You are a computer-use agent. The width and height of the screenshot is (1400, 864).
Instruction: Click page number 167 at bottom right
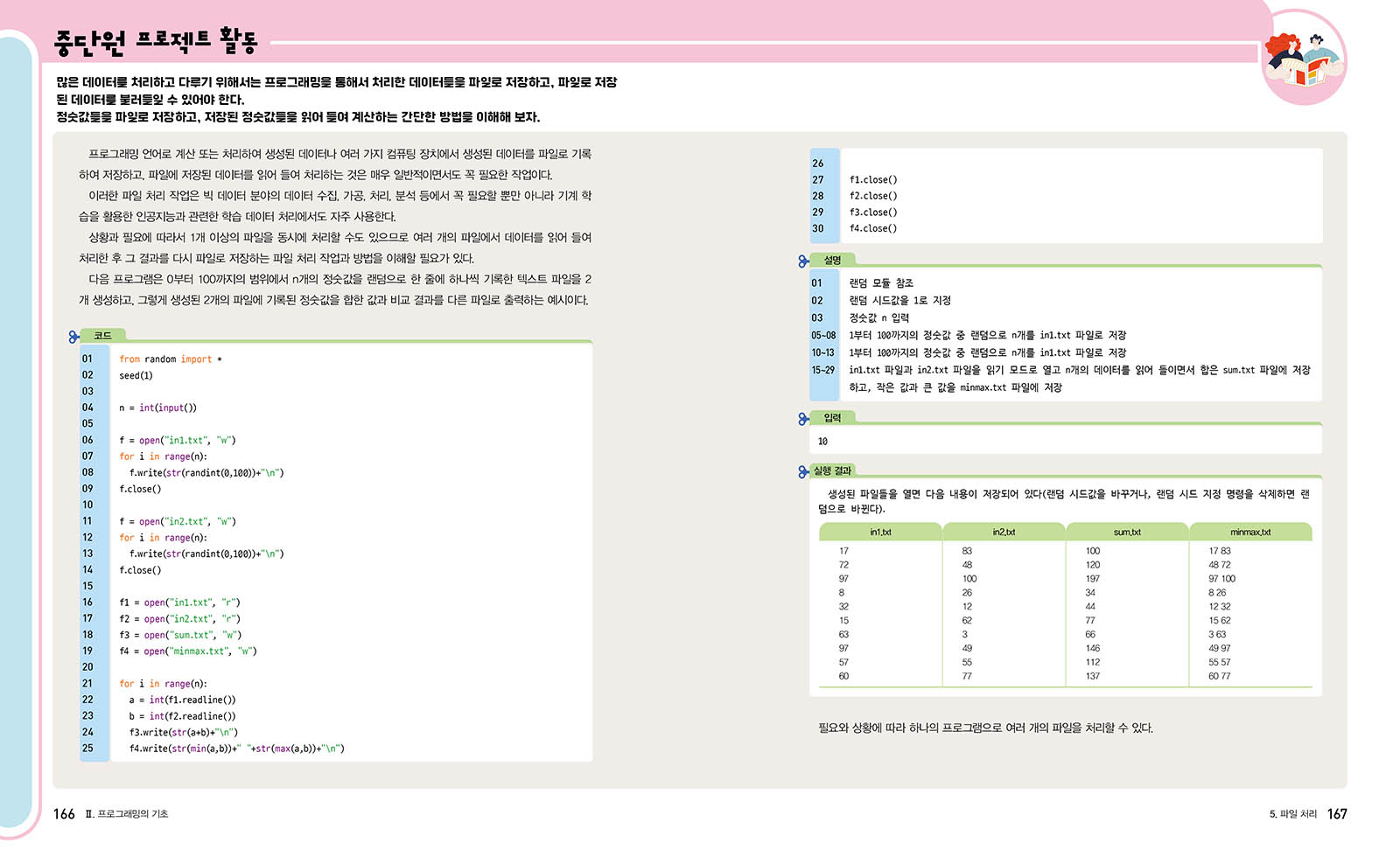1337,814
